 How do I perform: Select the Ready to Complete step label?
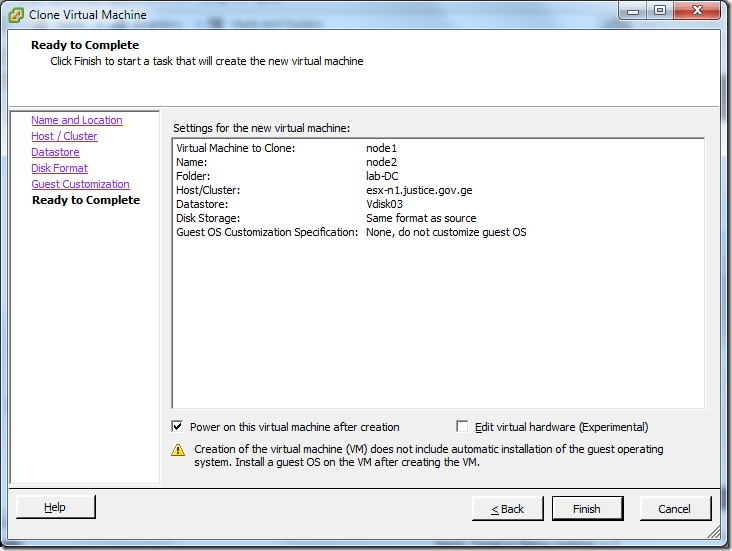[x=86, y=200]
